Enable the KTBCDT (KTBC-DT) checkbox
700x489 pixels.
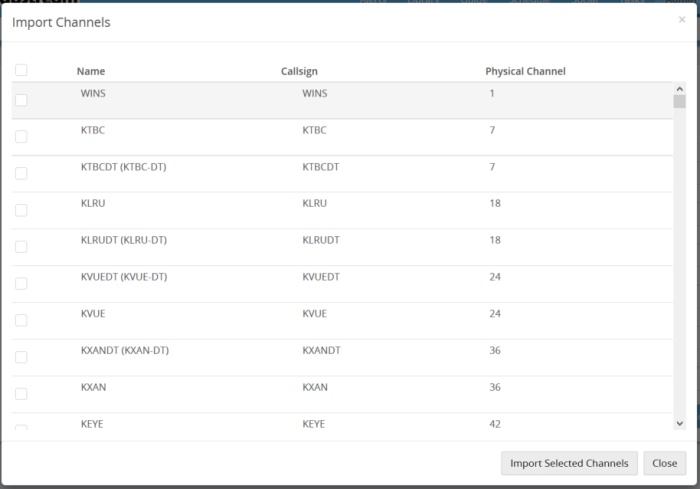pyautogui.click(x=21, y=173)
